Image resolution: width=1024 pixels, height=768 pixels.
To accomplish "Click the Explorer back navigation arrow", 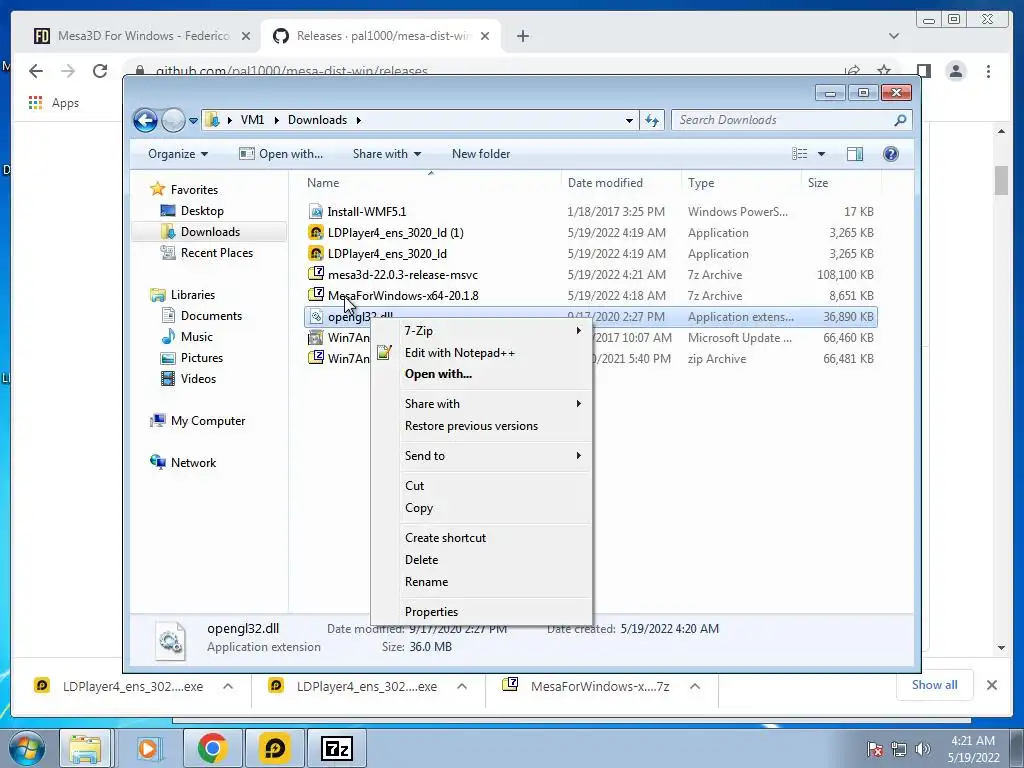I will [x=145, y=120].
